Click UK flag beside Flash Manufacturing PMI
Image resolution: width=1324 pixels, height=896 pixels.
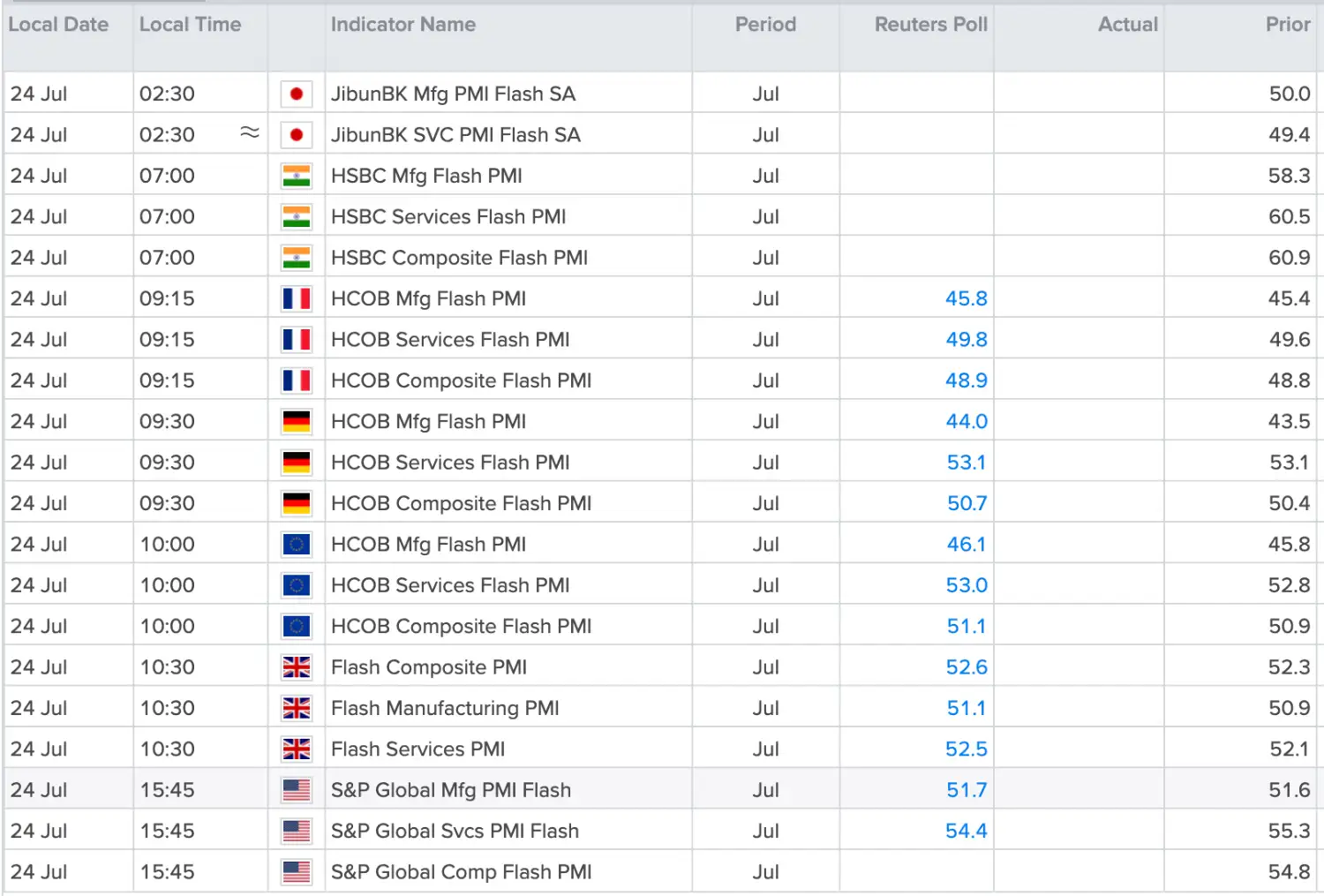(297, 708)
